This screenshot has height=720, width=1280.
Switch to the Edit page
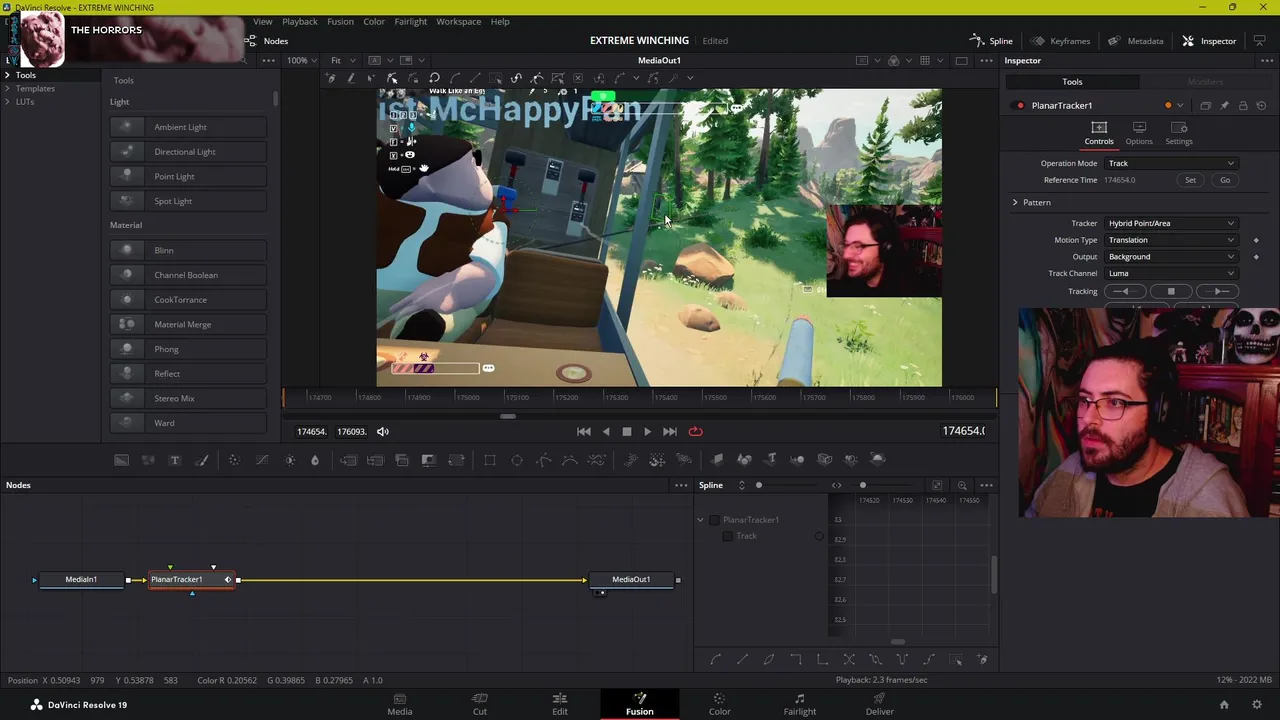[x=560, y=704]
